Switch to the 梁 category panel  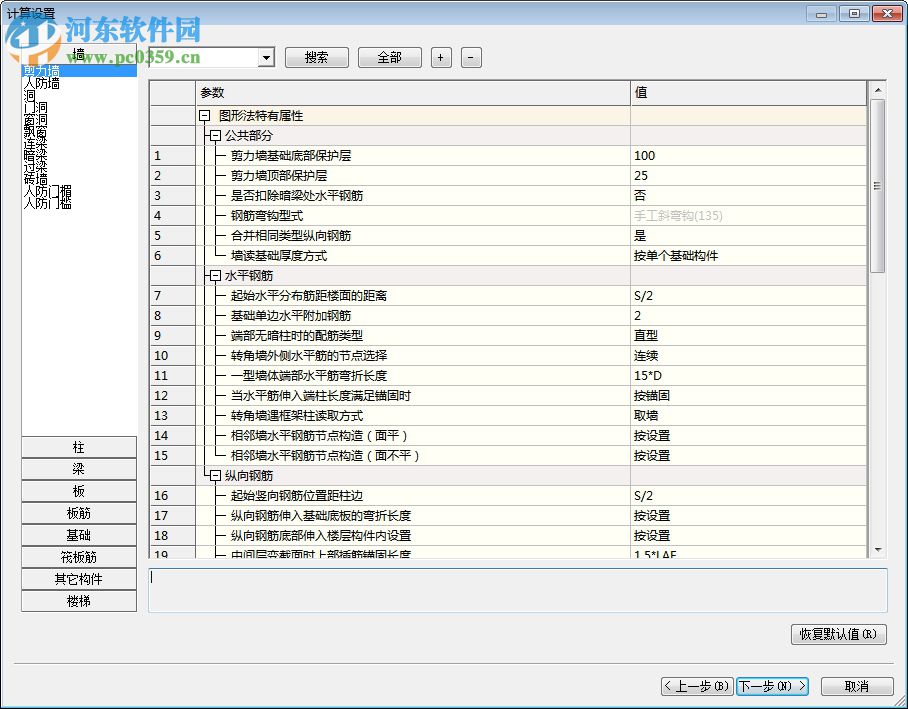[79, 469]
